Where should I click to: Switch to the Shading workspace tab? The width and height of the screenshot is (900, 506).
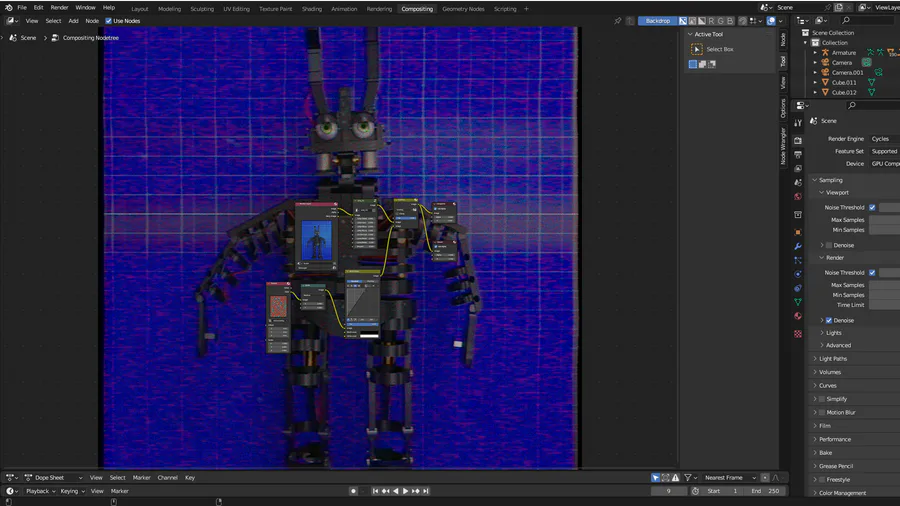(x=312, y=9)
